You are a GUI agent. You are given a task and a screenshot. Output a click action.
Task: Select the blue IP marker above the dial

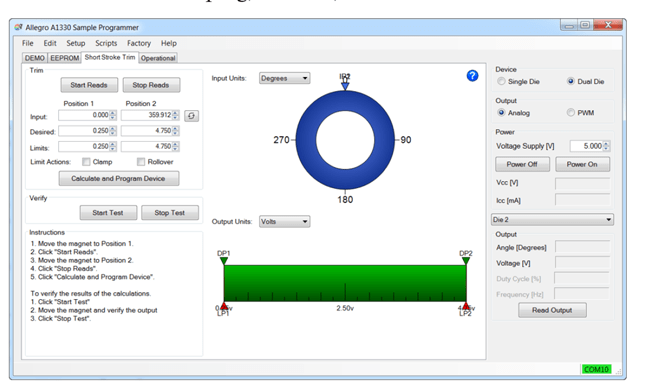[x=345, y=86]
